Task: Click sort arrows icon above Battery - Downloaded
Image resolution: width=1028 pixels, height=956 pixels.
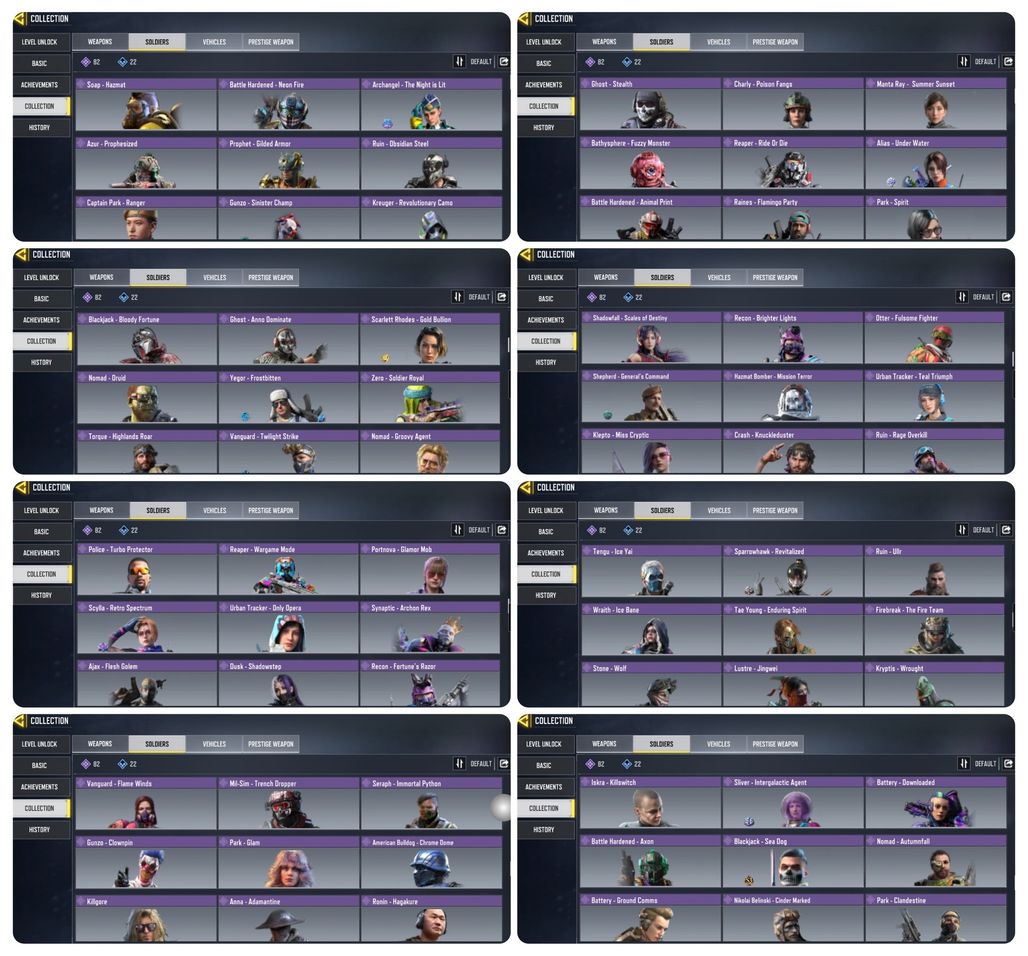Action: (963, 763)
